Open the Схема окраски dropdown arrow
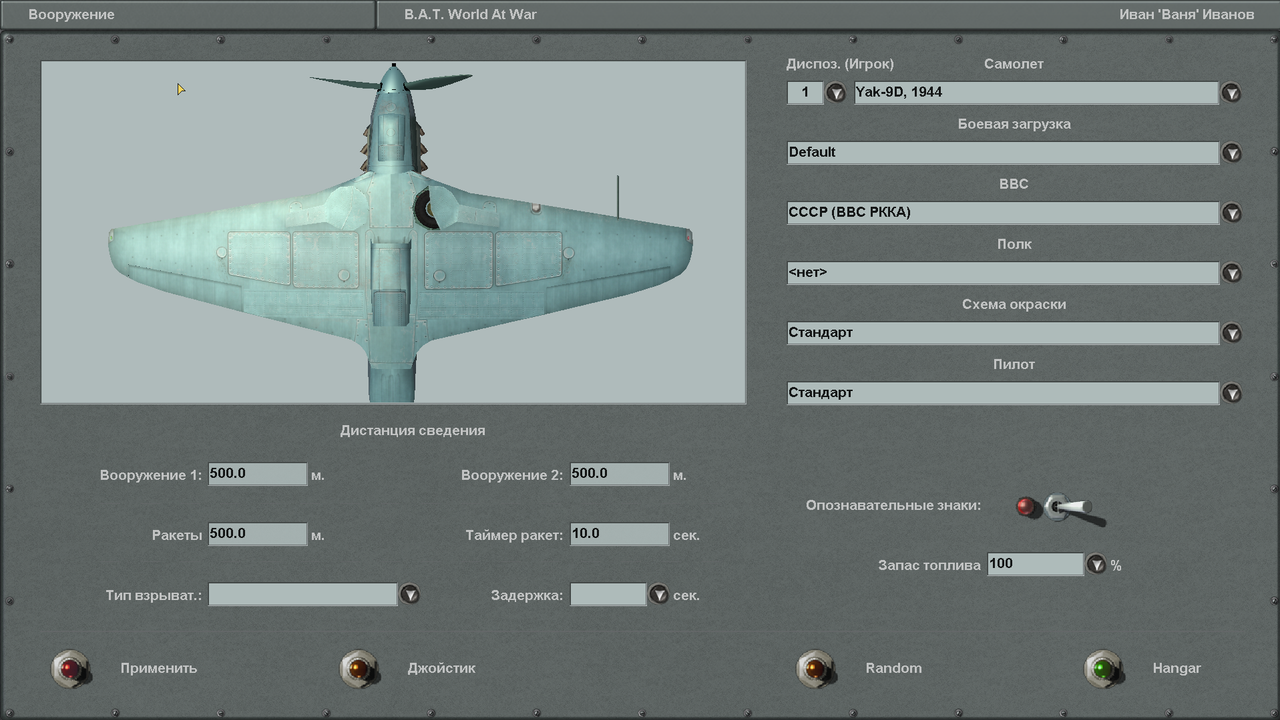 coord(1232,333)
